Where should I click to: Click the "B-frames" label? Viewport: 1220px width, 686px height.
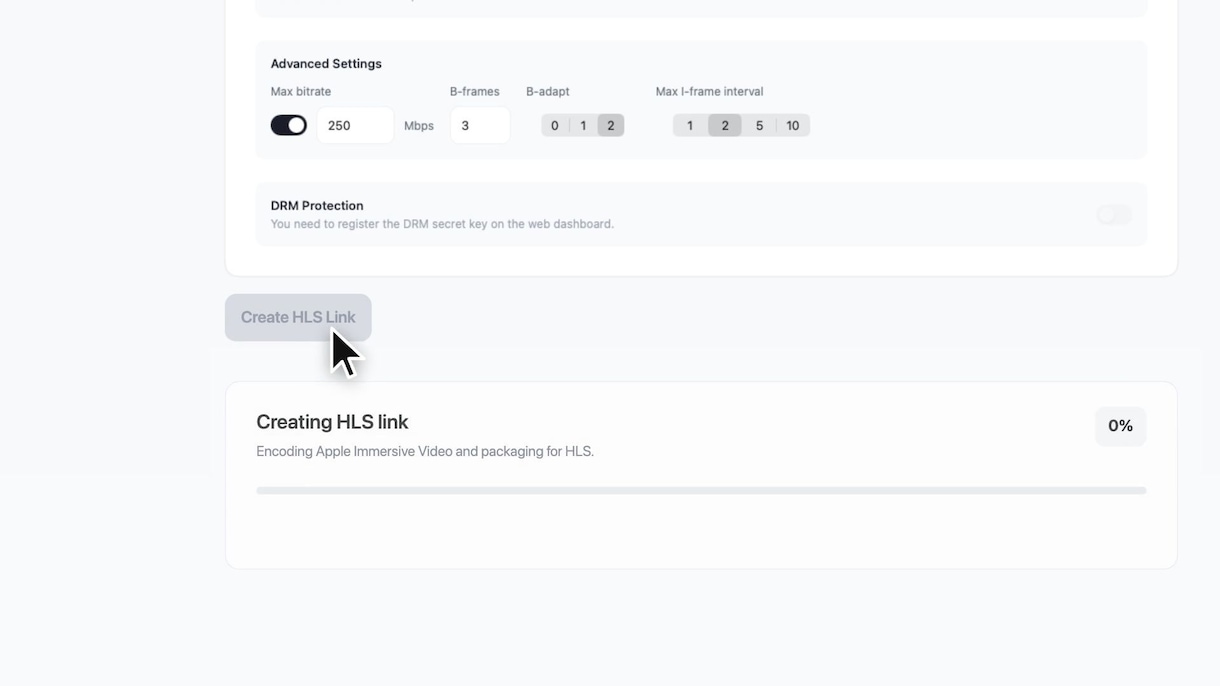point(474,92)
